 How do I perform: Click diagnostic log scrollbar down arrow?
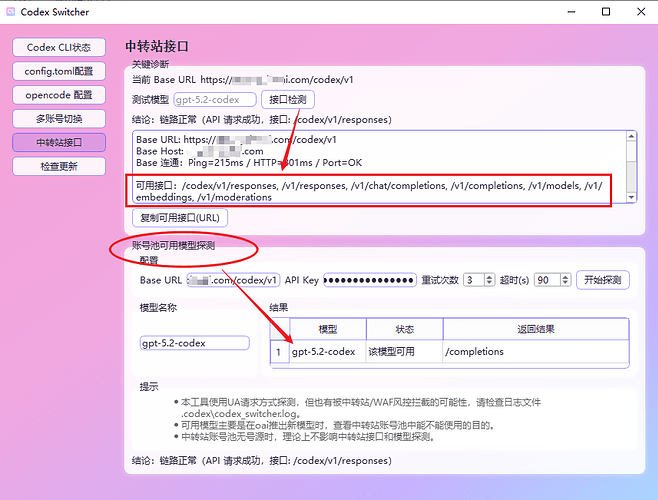pos(631,197)
